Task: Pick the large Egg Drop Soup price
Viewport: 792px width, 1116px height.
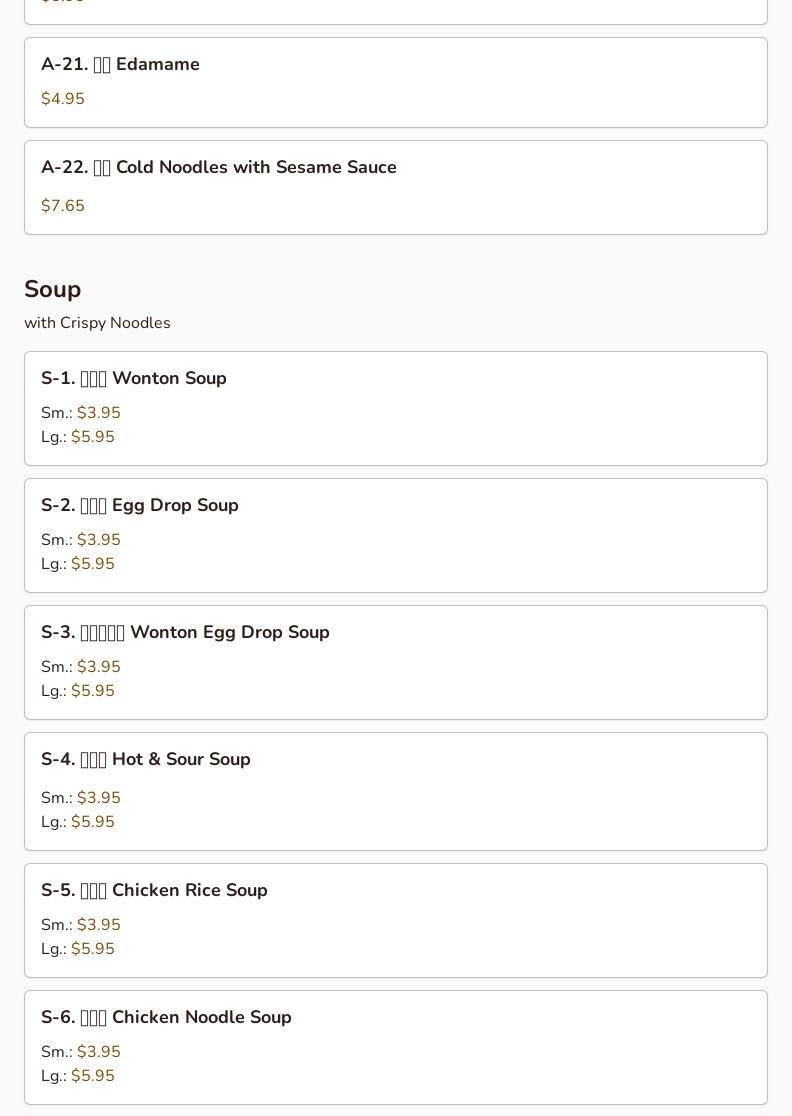Action: pyautogui.click(x=93, y=564)
